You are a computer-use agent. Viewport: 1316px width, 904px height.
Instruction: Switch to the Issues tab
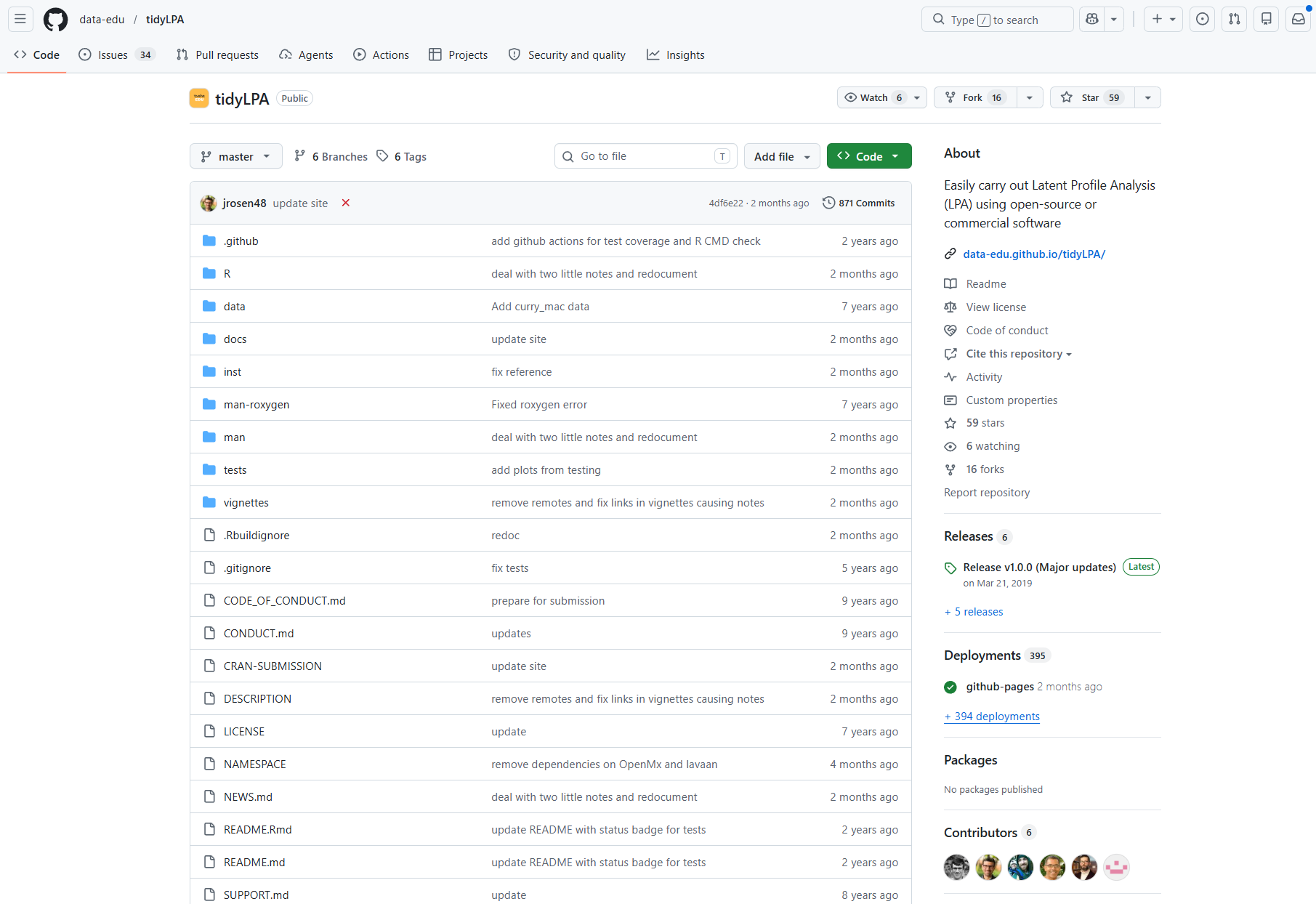pyautogui.click(x=113, y=55)
